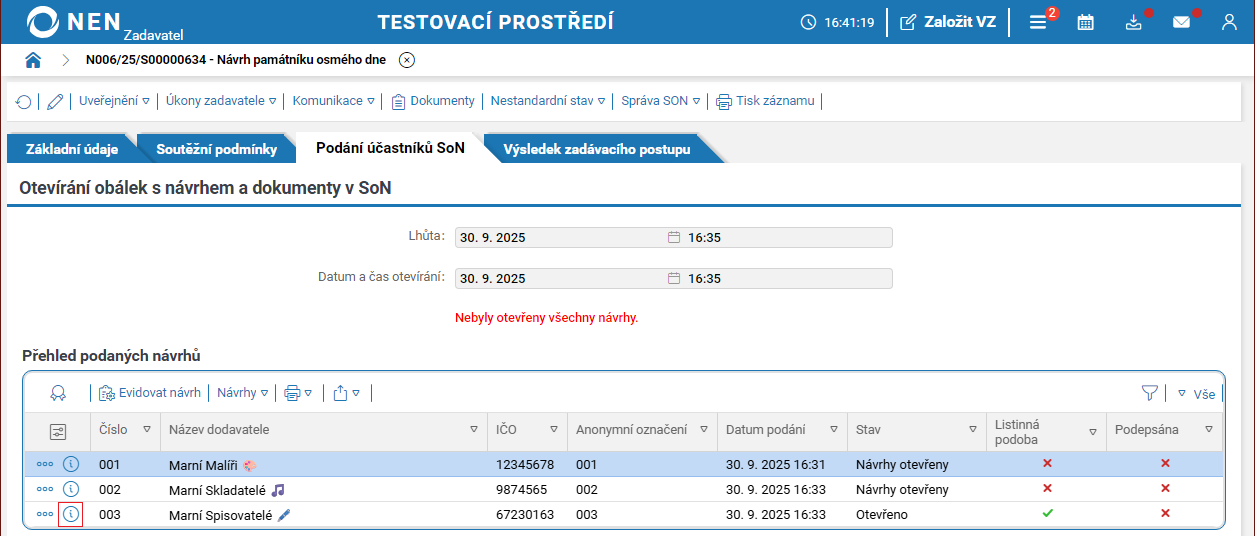Click the breadcrumb chevron after home icon
The image size is (1255, 536).
tap(66, 60)
